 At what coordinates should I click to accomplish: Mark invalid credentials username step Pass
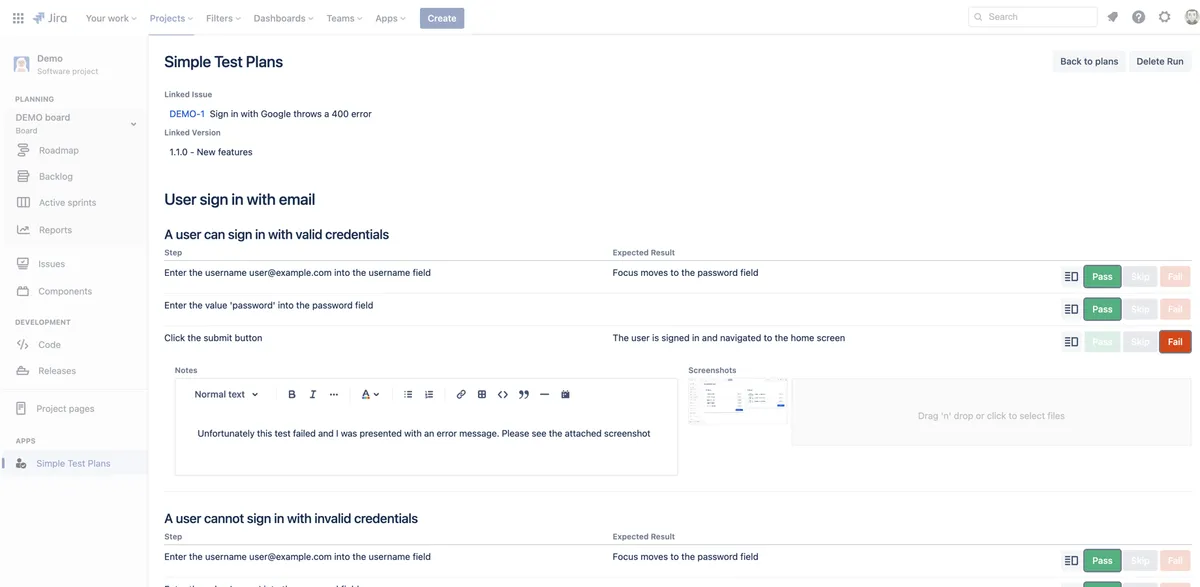tap(1102, 560)
